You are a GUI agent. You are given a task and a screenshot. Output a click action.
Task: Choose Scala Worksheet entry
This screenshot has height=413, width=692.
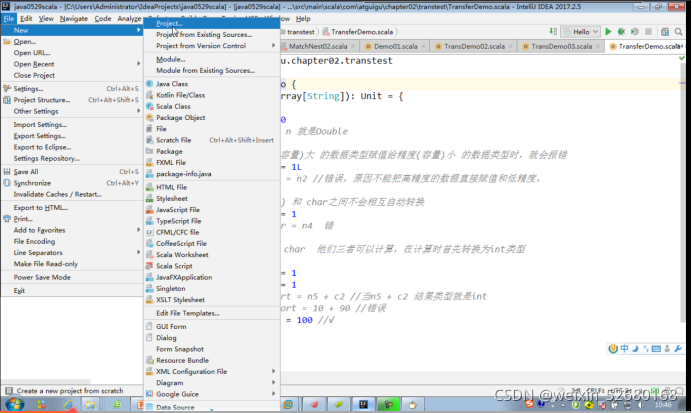pos(212,255)
